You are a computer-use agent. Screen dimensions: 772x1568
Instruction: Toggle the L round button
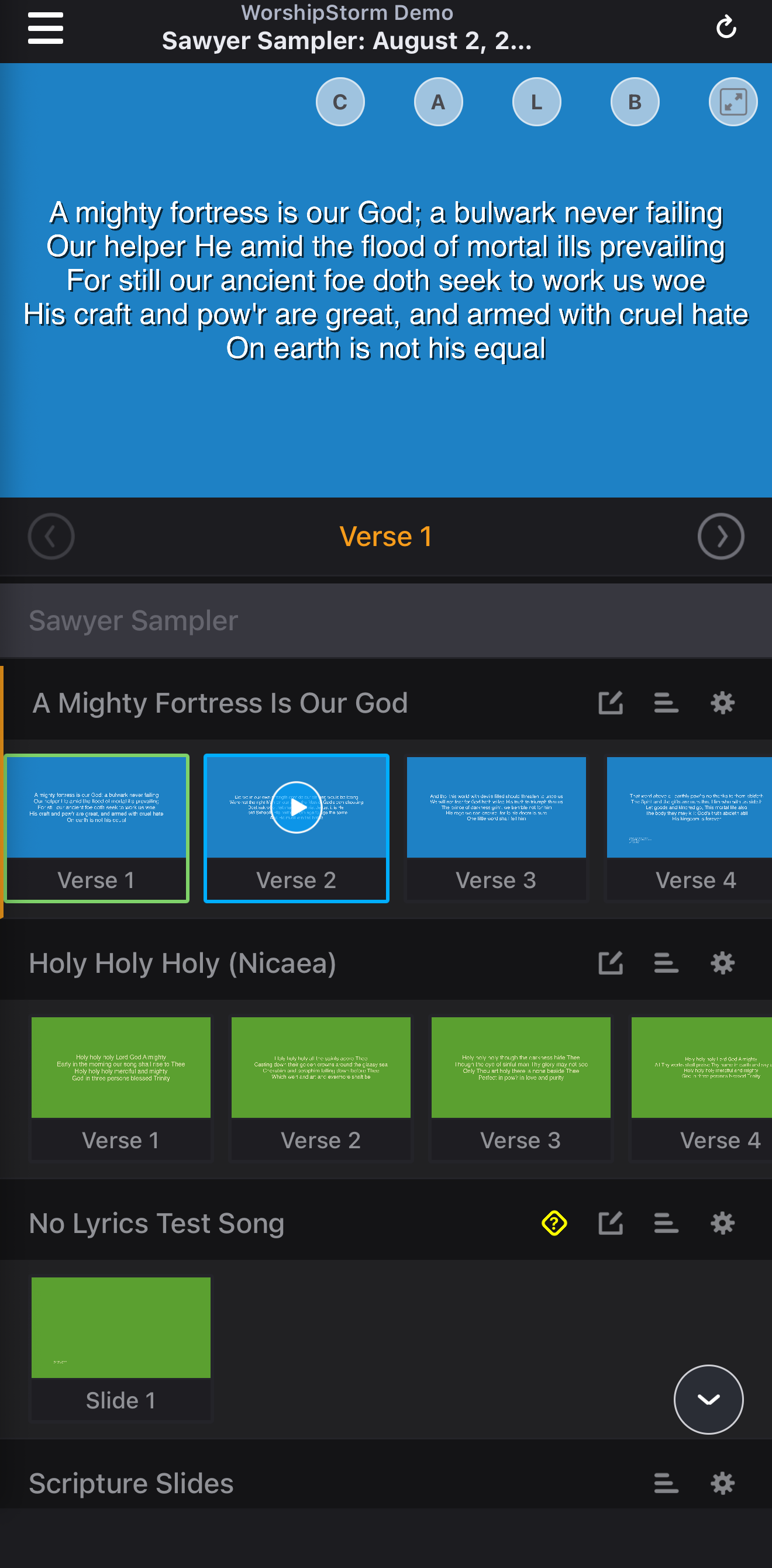536,102
